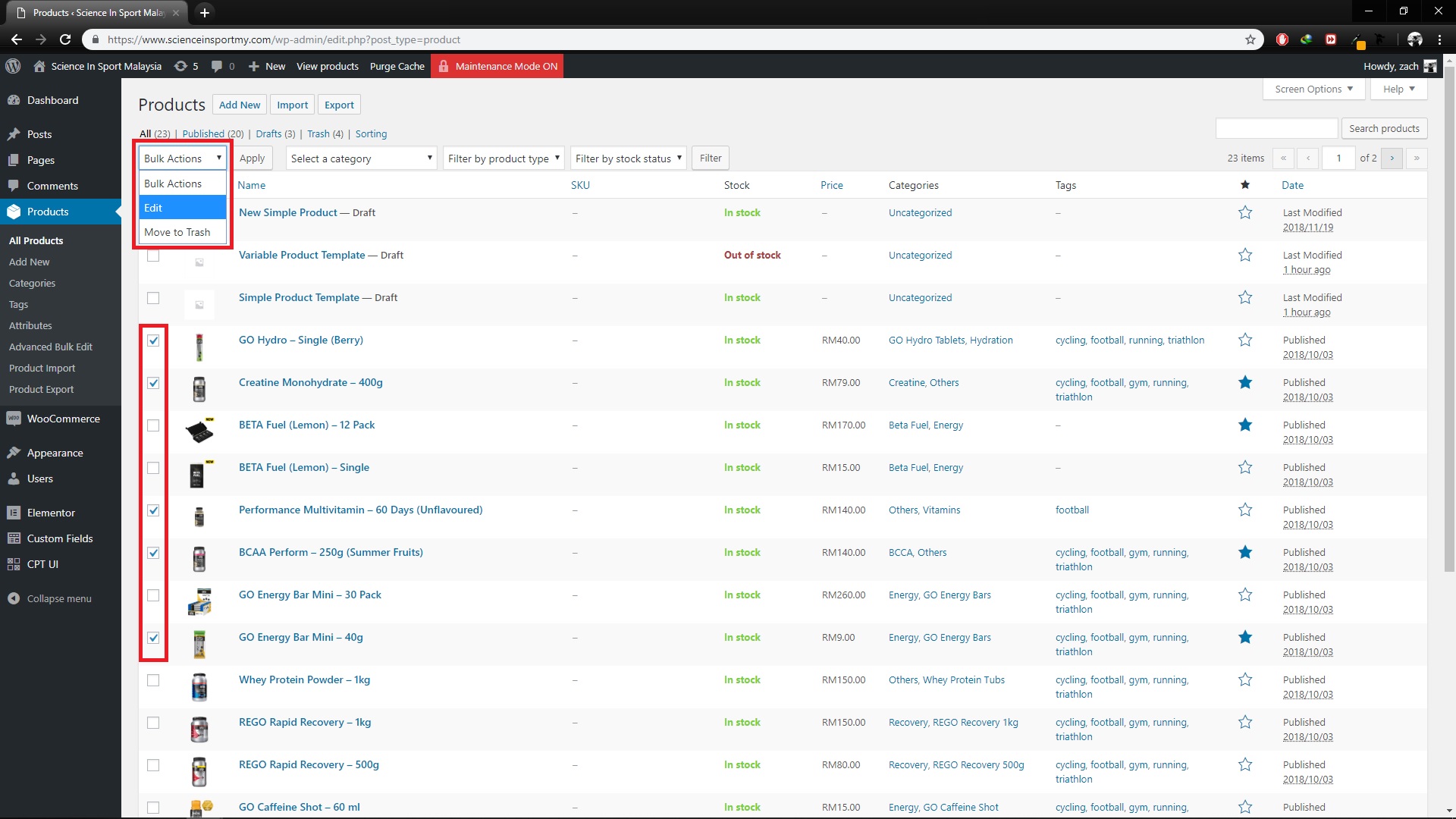This screenshot has height=819, width=1456.
Task: Unfeature BETA Fuel Lemon 12 Pack star
Action: 1245,425
